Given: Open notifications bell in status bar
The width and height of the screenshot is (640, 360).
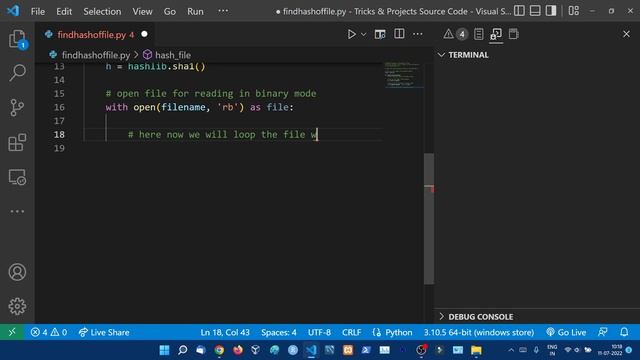Looking at the screenshot, I should click(x=624, y=332).
